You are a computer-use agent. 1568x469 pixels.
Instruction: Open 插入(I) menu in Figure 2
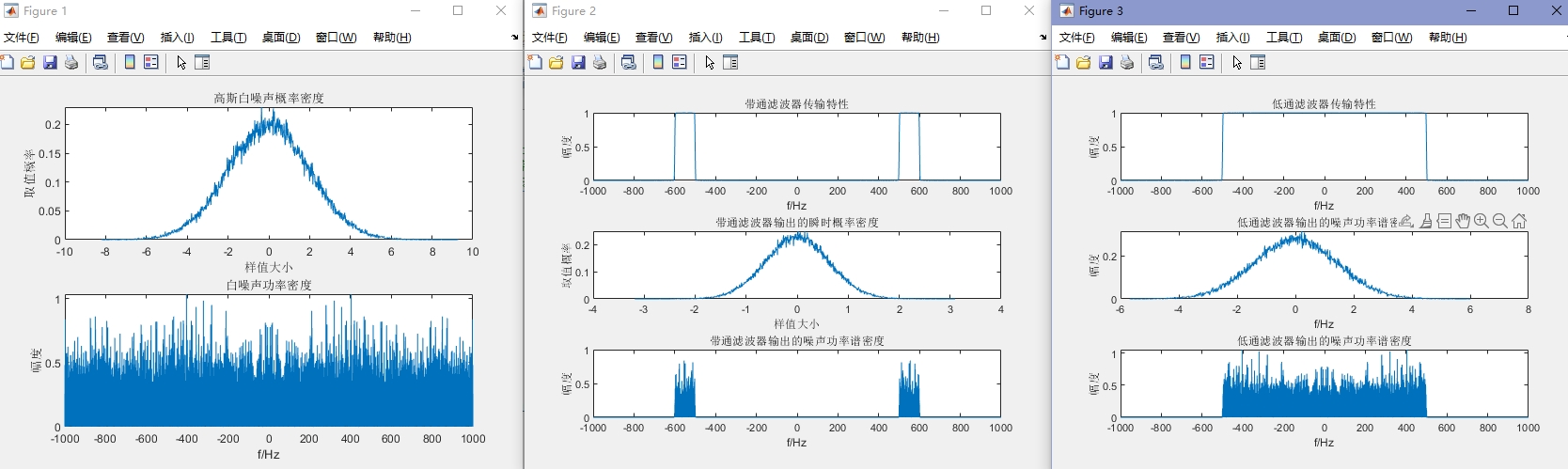pos(706,38)
